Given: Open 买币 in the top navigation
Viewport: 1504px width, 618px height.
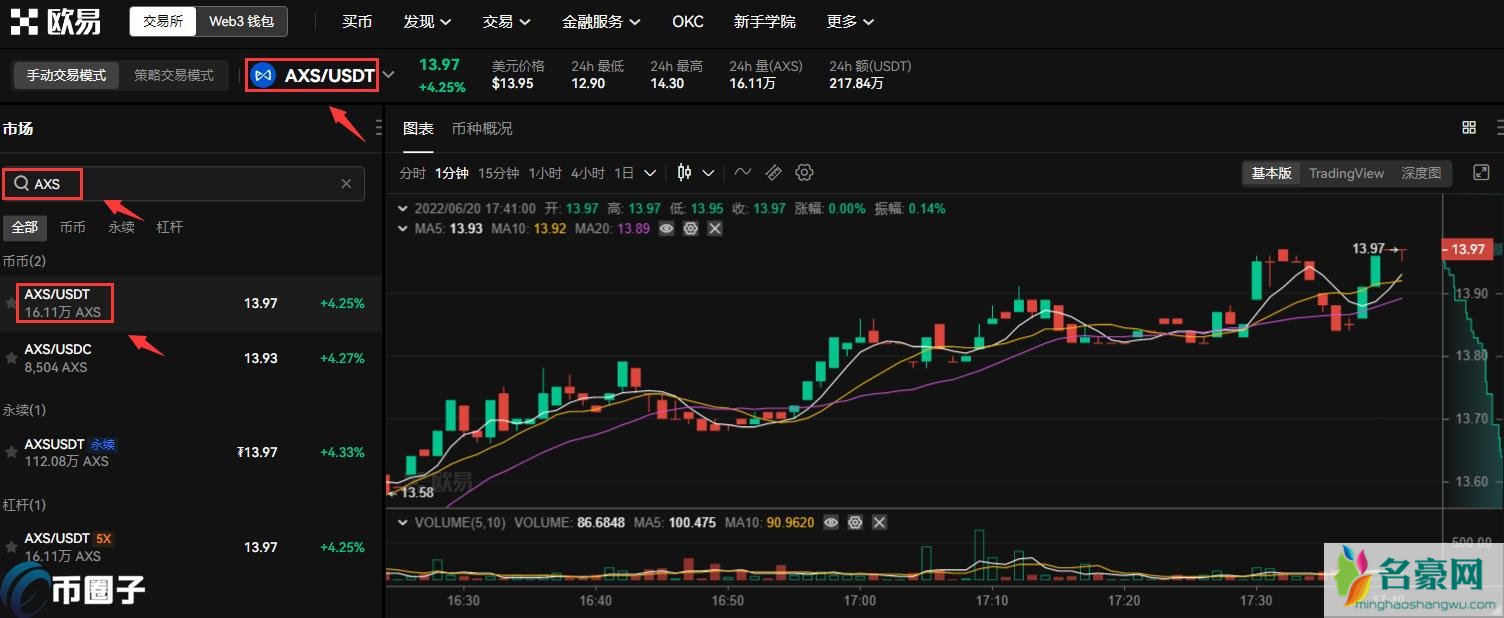Looking at the screenshot, I should (x=357, y=21).
